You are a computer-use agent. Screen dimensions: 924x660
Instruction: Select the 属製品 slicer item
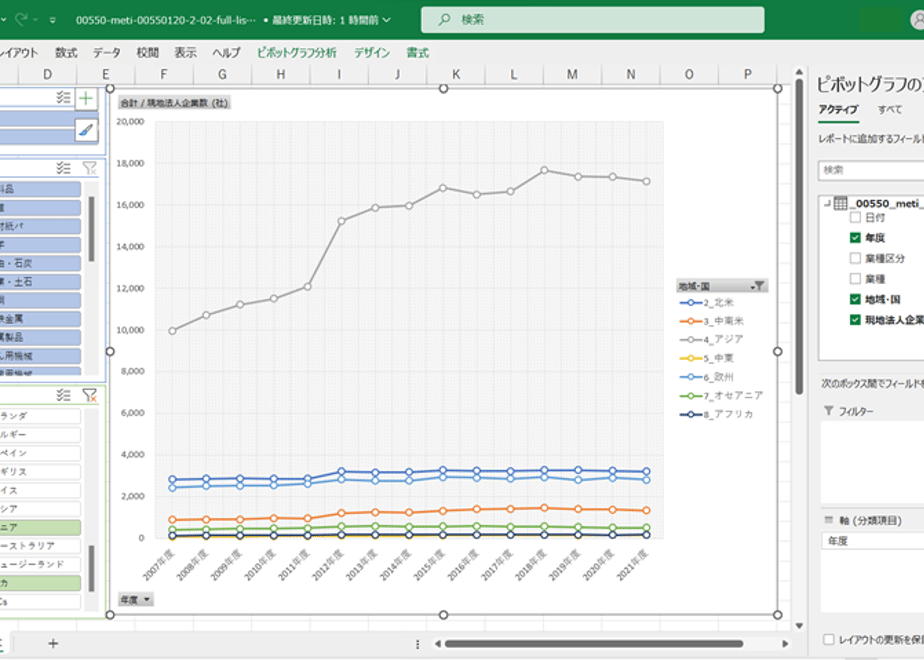coord(40,337)
